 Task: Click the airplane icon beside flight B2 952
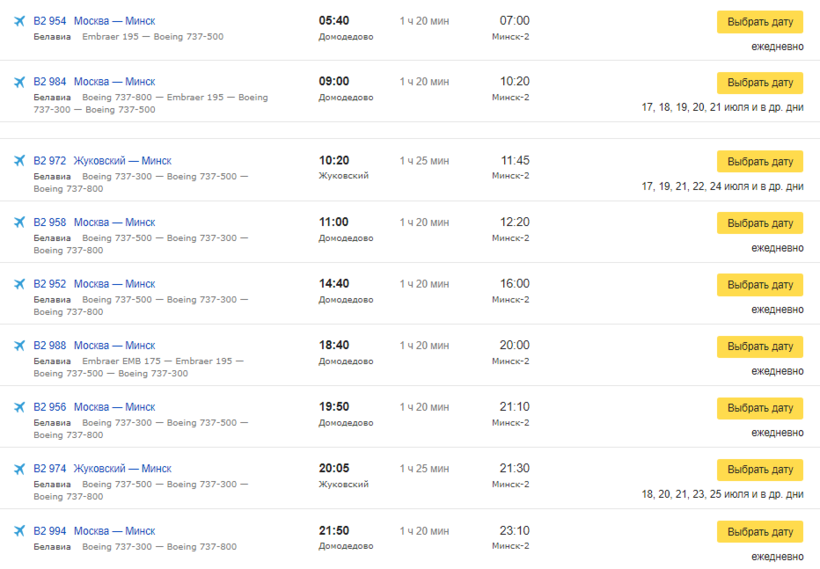coord(19,284)
